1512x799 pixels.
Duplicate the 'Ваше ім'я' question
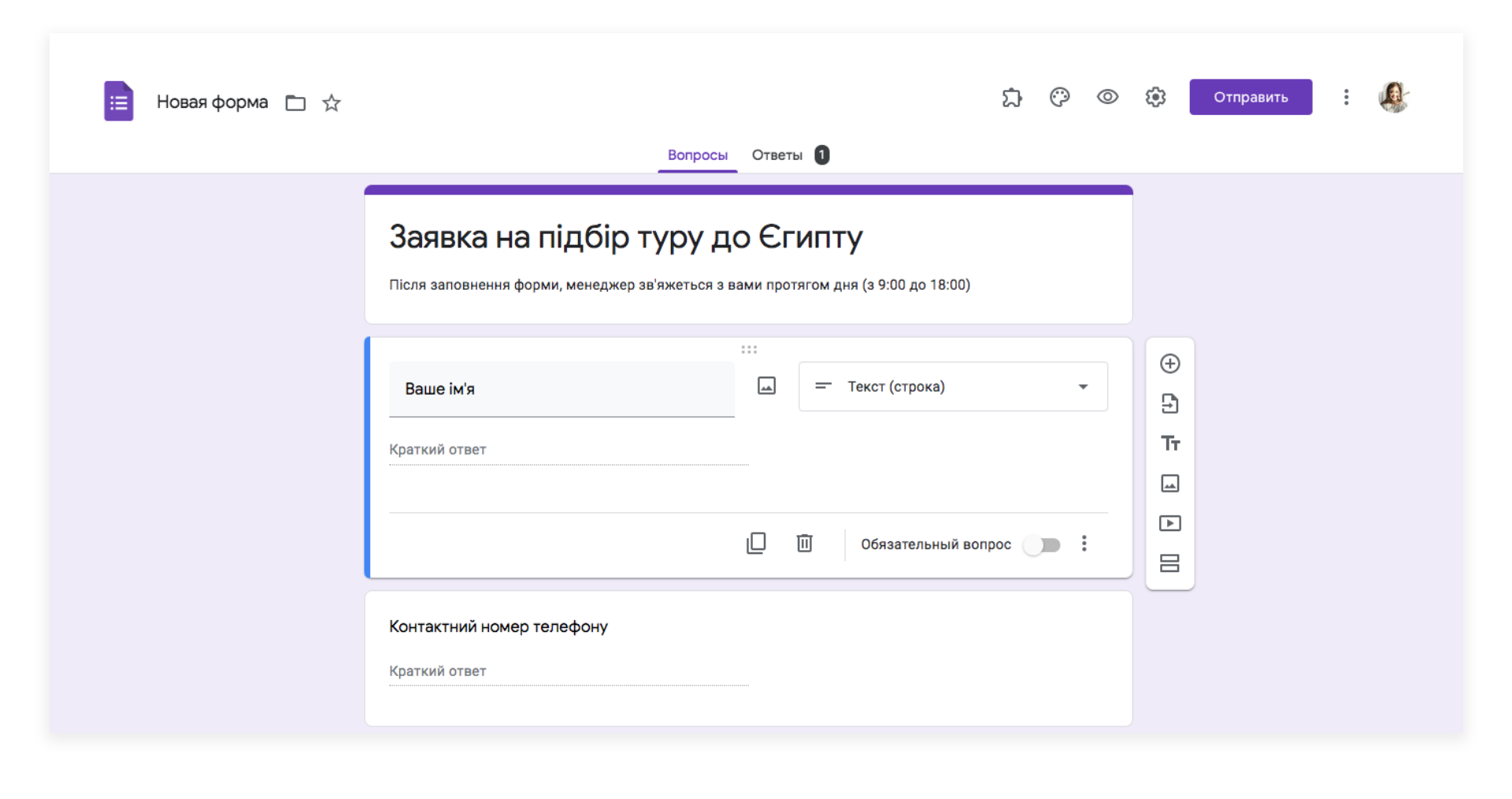pos(756,543)
